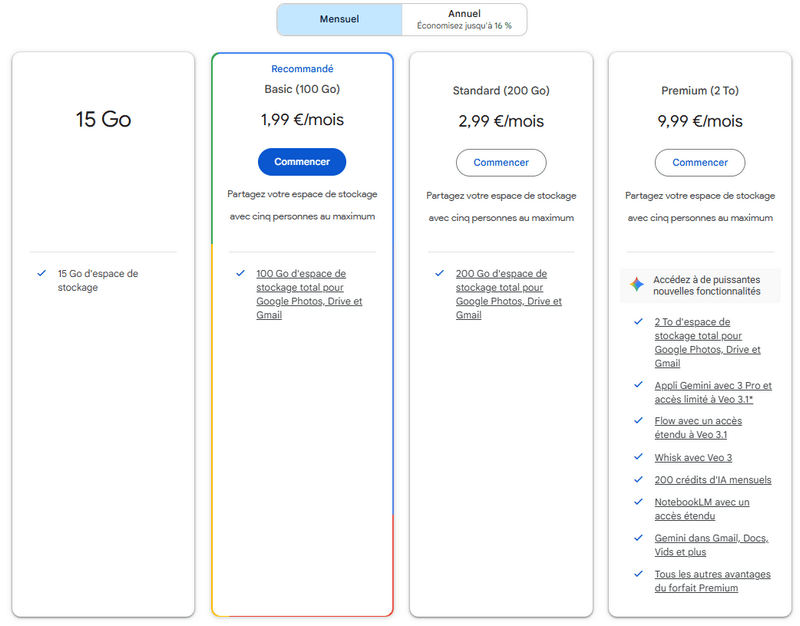This screenshot has width=800, height=626.
Task: Switch to Annuel billing tab
Action: [464, 19]
